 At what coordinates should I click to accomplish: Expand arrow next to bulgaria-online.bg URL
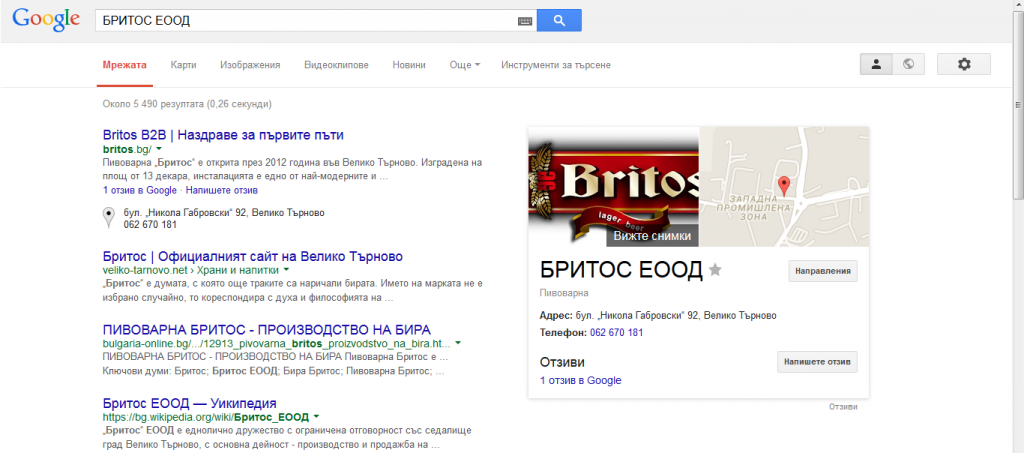[458, 342]
